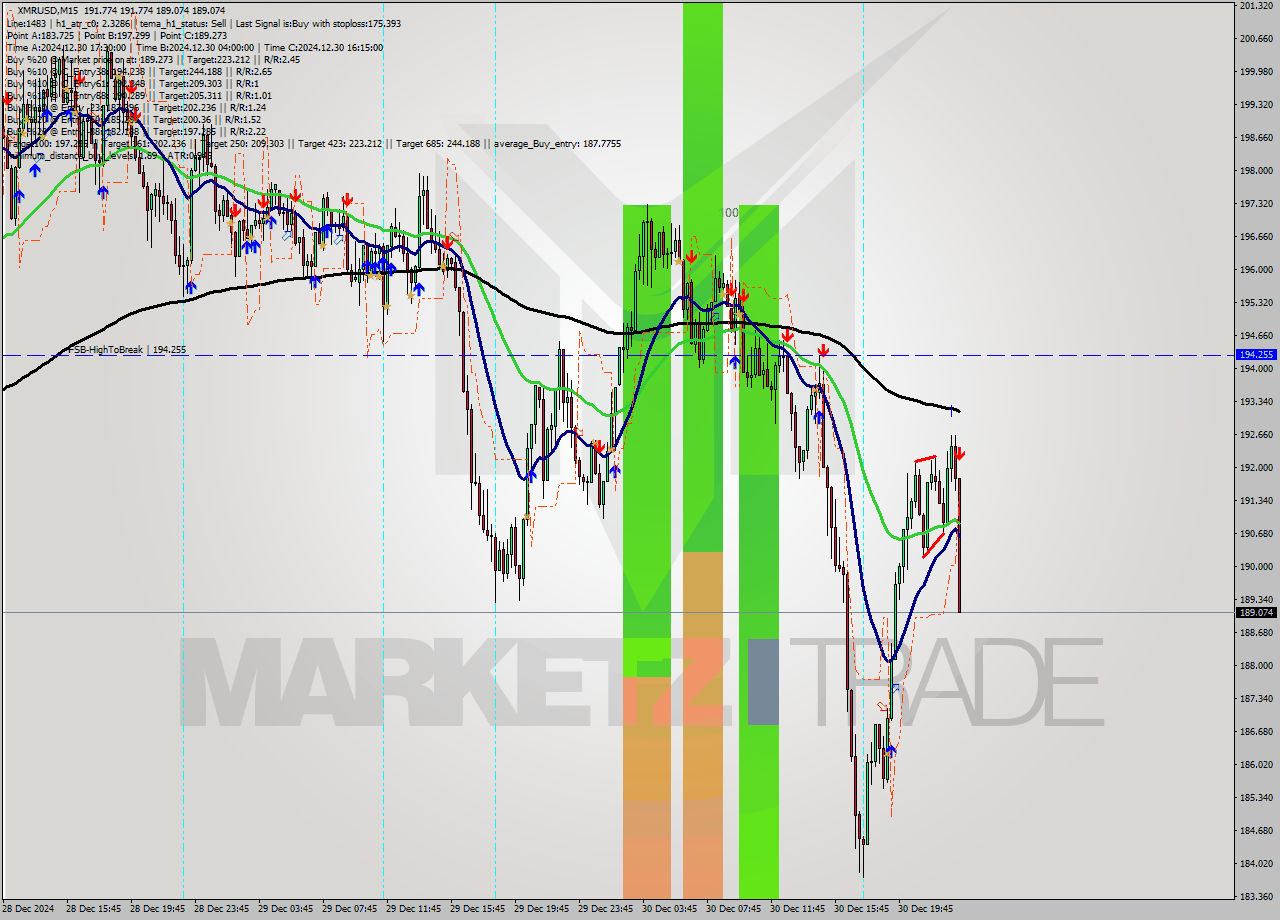Screen dimensions: 1280x920
Task: Click the '29 Dec 15:45' time axis label
Action: click(x=477, y=910)
